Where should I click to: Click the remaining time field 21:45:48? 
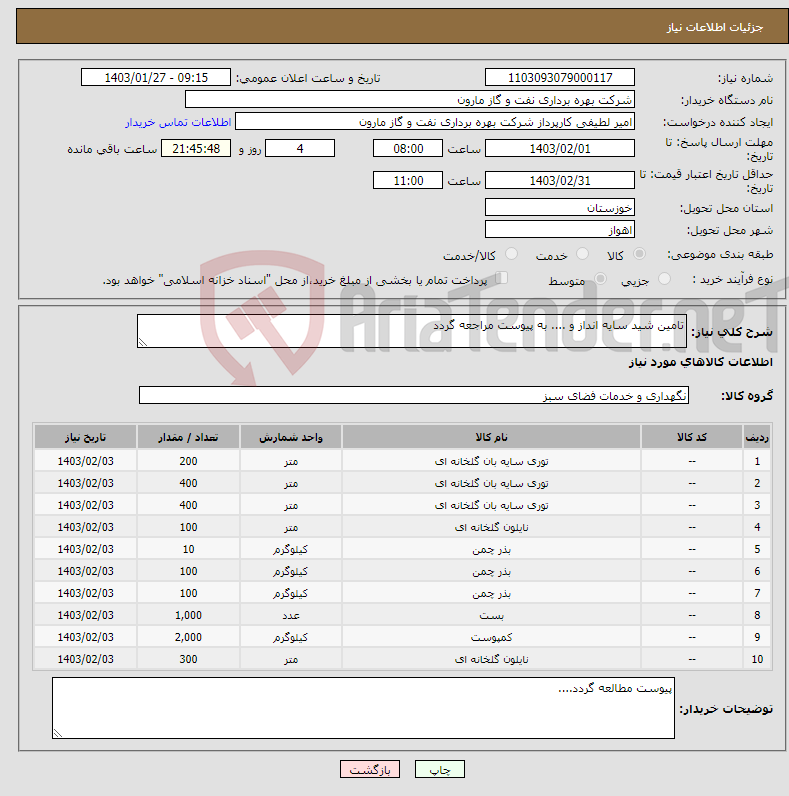point(196,148)
